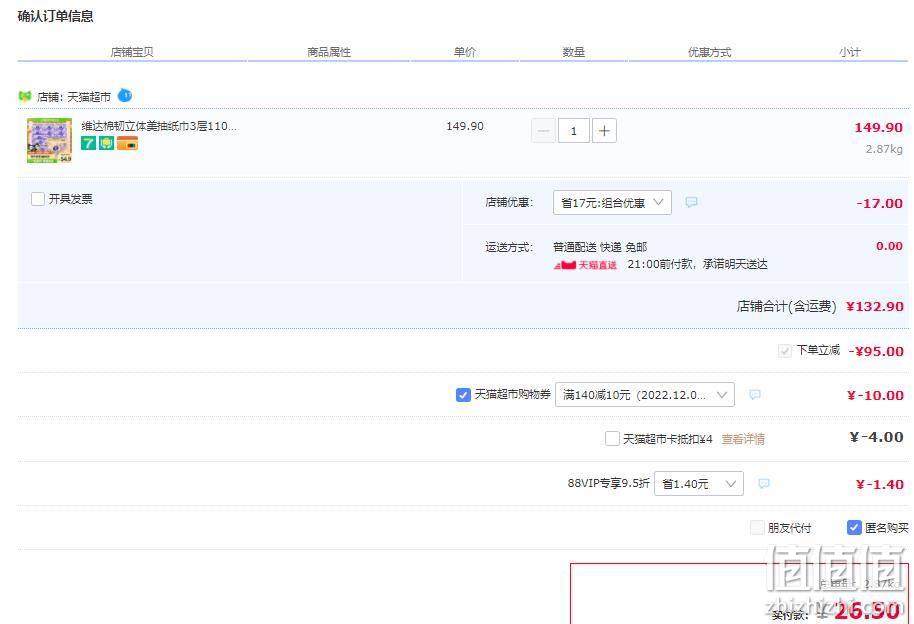Check the 朋友代付 option
The image size is (914, 624).
[x=757, y=528]
